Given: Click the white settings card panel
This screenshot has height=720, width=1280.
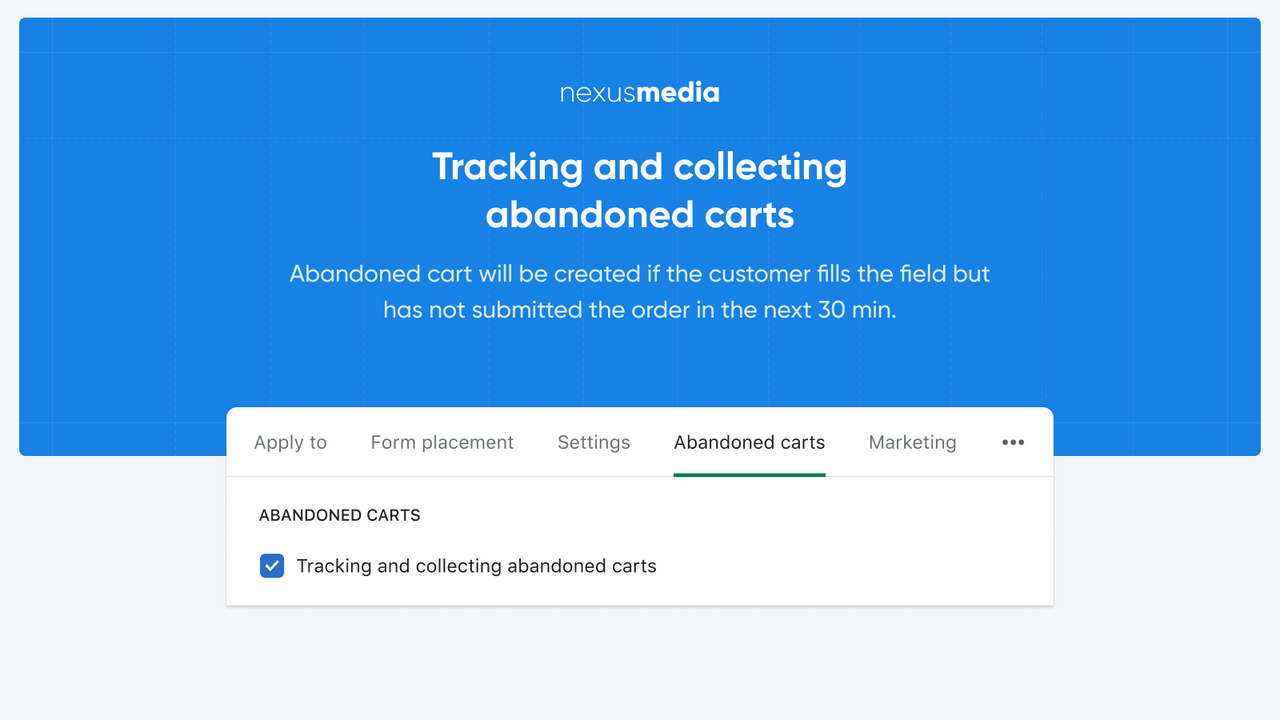Looking at the screenshot, I should coord(850,540).
